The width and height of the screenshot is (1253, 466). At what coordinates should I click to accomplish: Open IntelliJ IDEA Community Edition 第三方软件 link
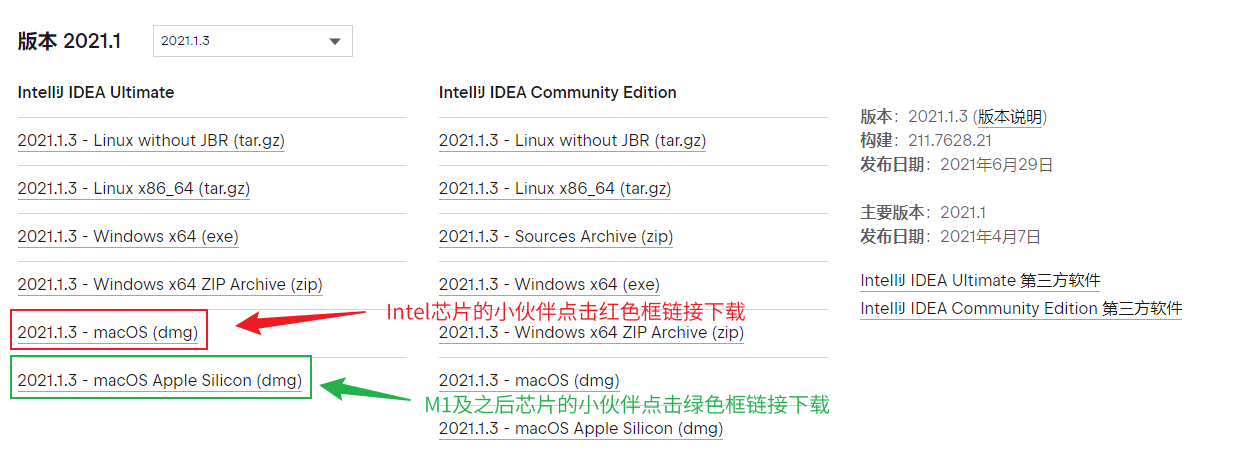tap(1021, 309)
